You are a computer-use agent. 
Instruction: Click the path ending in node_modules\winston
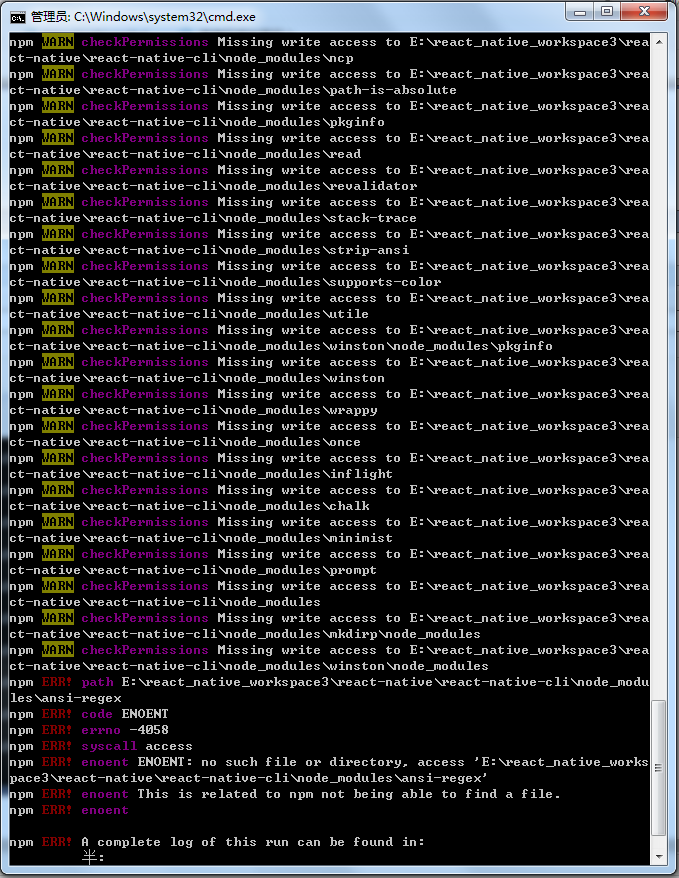pos(197,378)
